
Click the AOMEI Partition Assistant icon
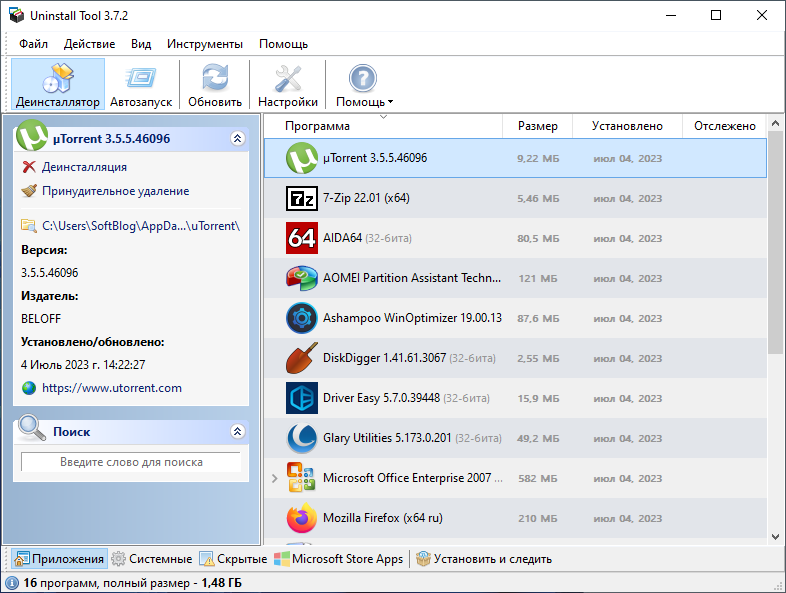coord(302,278)
